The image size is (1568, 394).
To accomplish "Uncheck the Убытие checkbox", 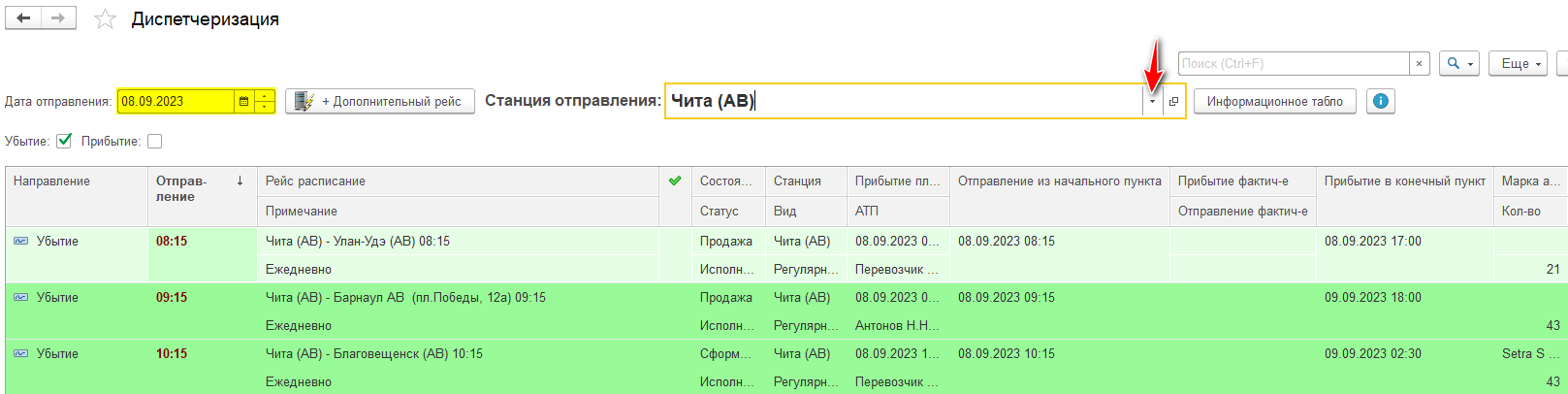I will pyautogui.click(x=64, y=141).
